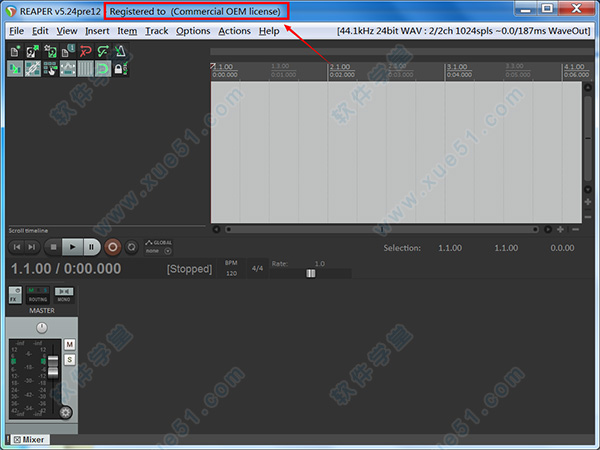This screenshot has height=450, width=600.
Task: Toggle the metronome icon in toolbar
Action: [x=121, y=50]
